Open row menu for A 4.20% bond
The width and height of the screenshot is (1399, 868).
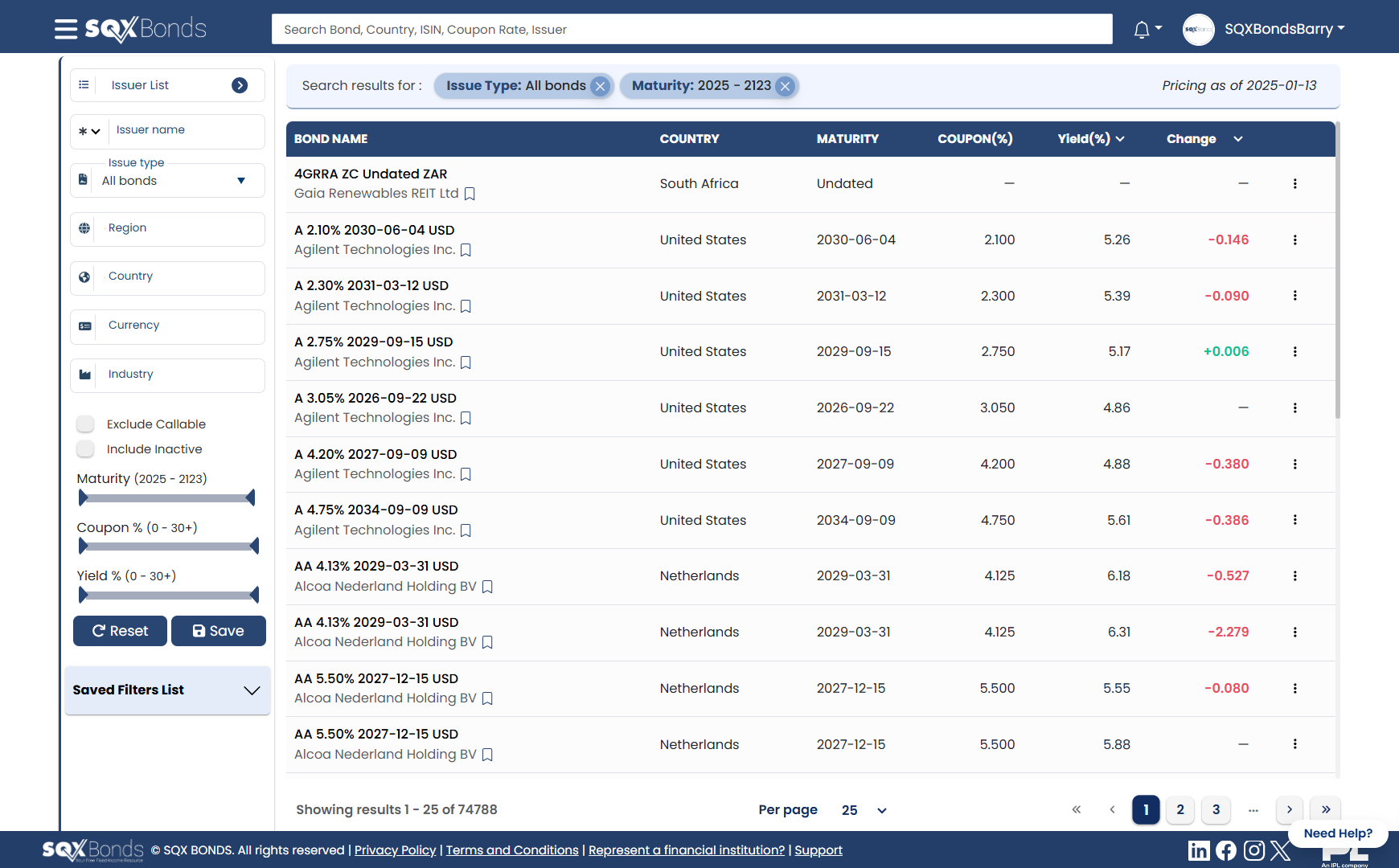coord(1294,464)
